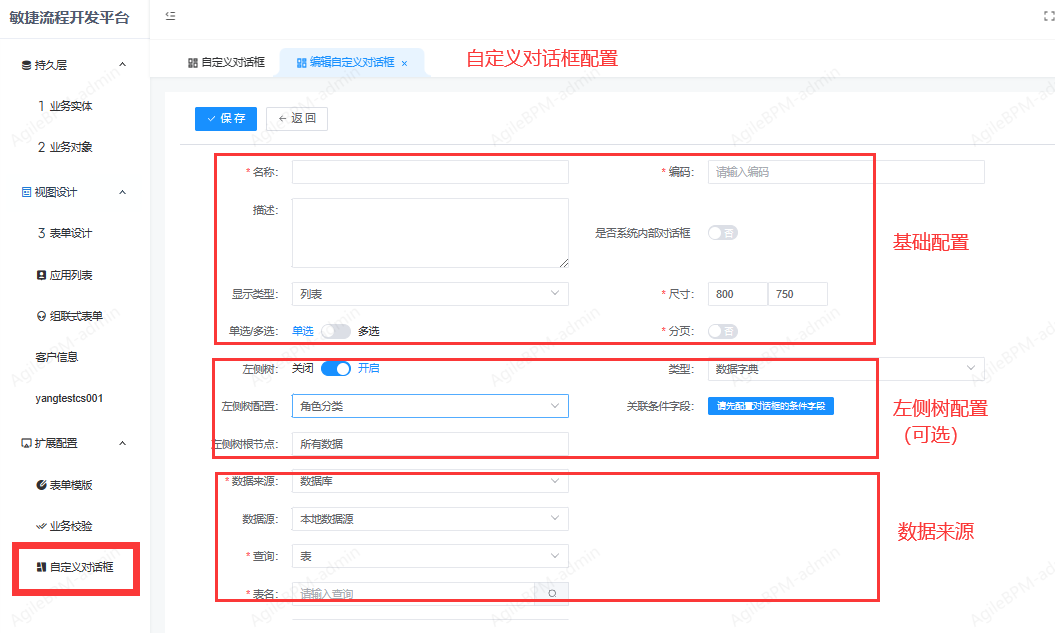Click the fullscreen icon in top-right corner

[x=1047, y=17]
